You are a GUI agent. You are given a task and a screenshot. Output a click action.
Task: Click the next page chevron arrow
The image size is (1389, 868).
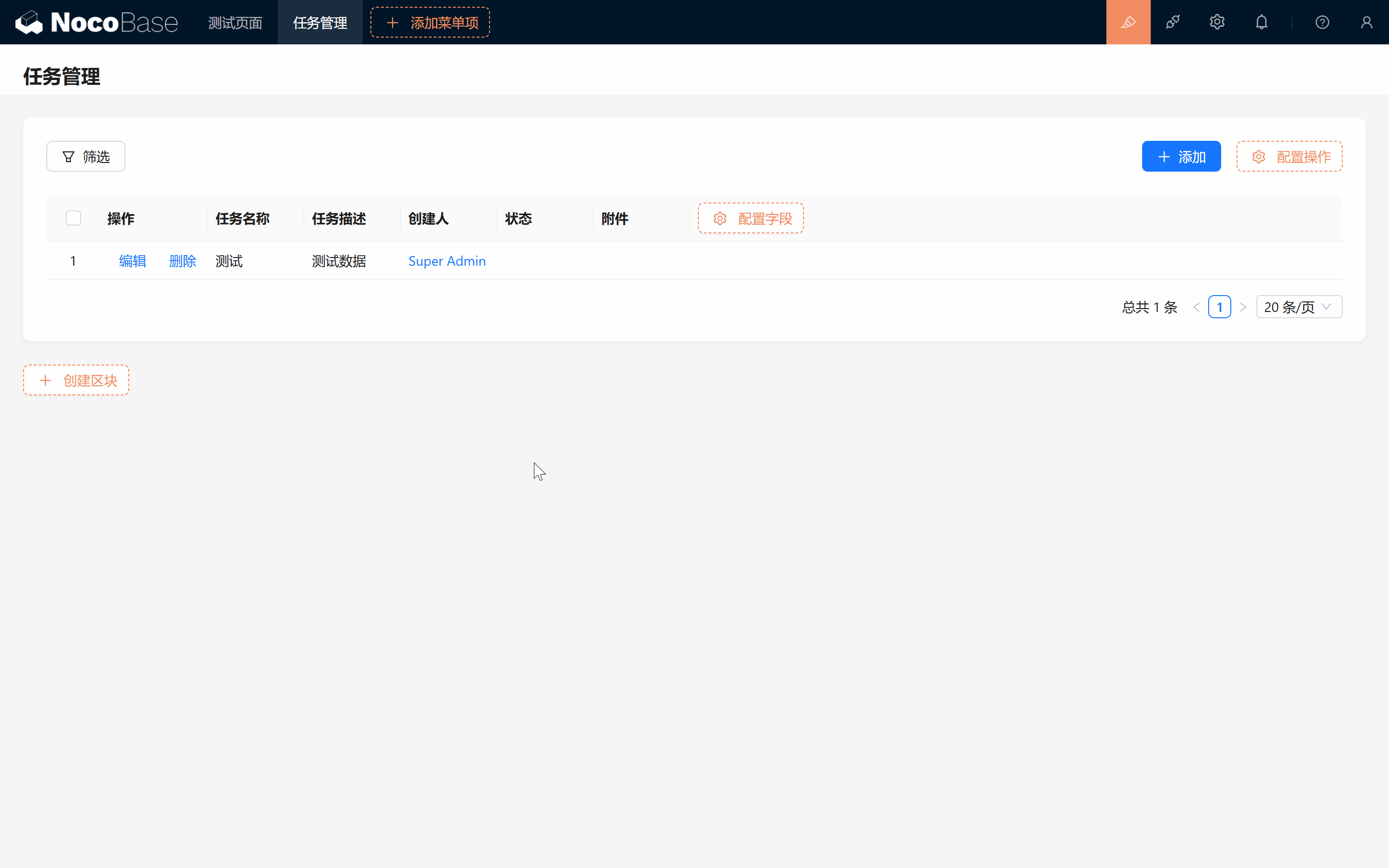point(1243,307)
